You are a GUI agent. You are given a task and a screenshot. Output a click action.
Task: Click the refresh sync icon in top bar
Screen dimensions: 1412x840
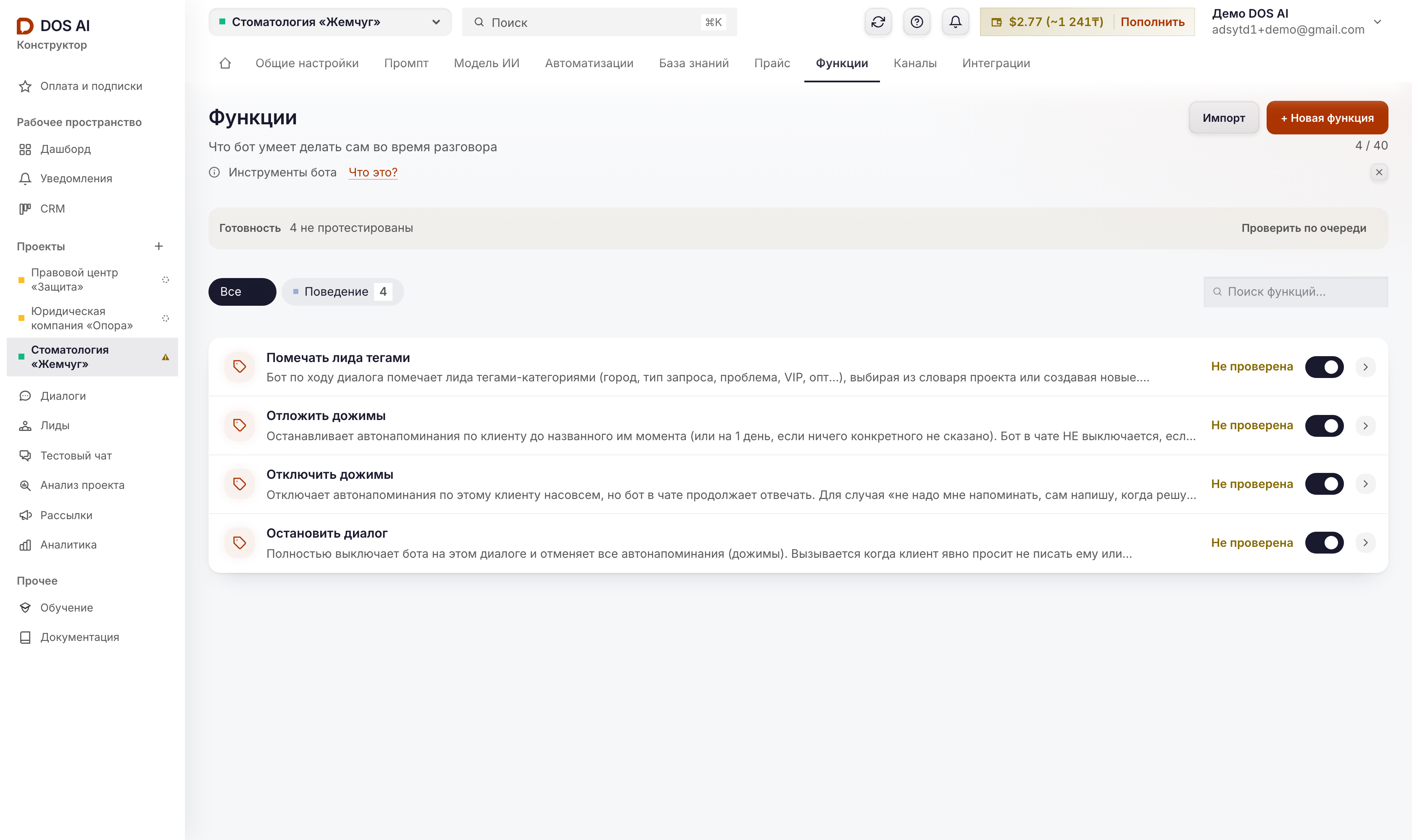[878, 22]
